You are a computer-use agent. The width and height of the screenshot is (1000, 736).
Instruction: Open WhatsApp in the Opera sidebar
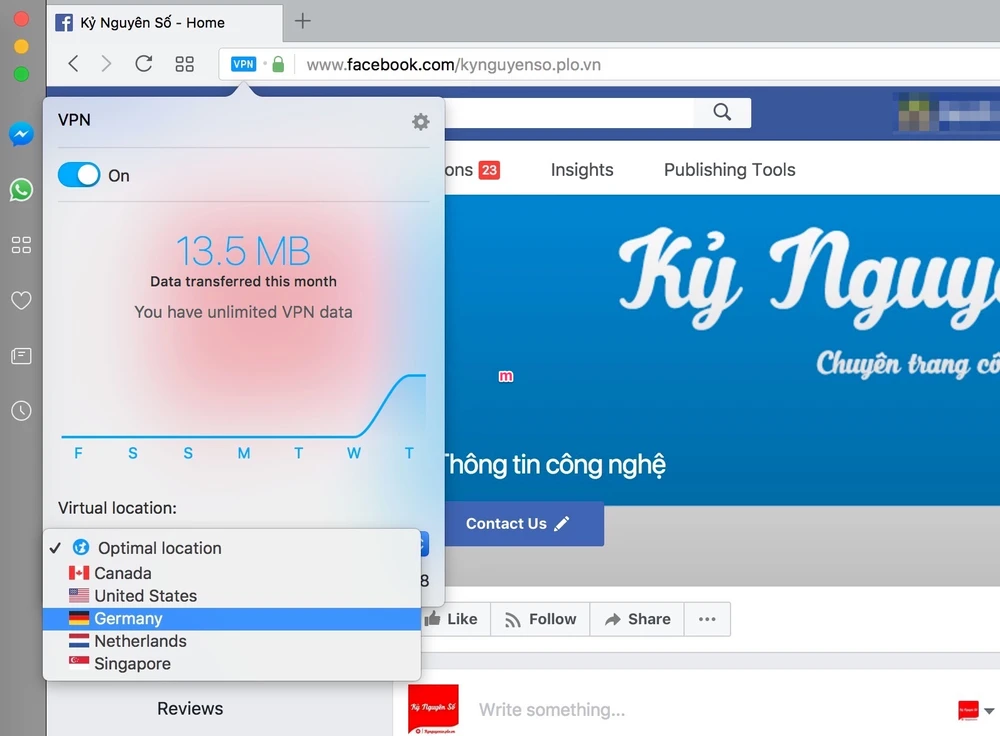[x=21, y=190]
